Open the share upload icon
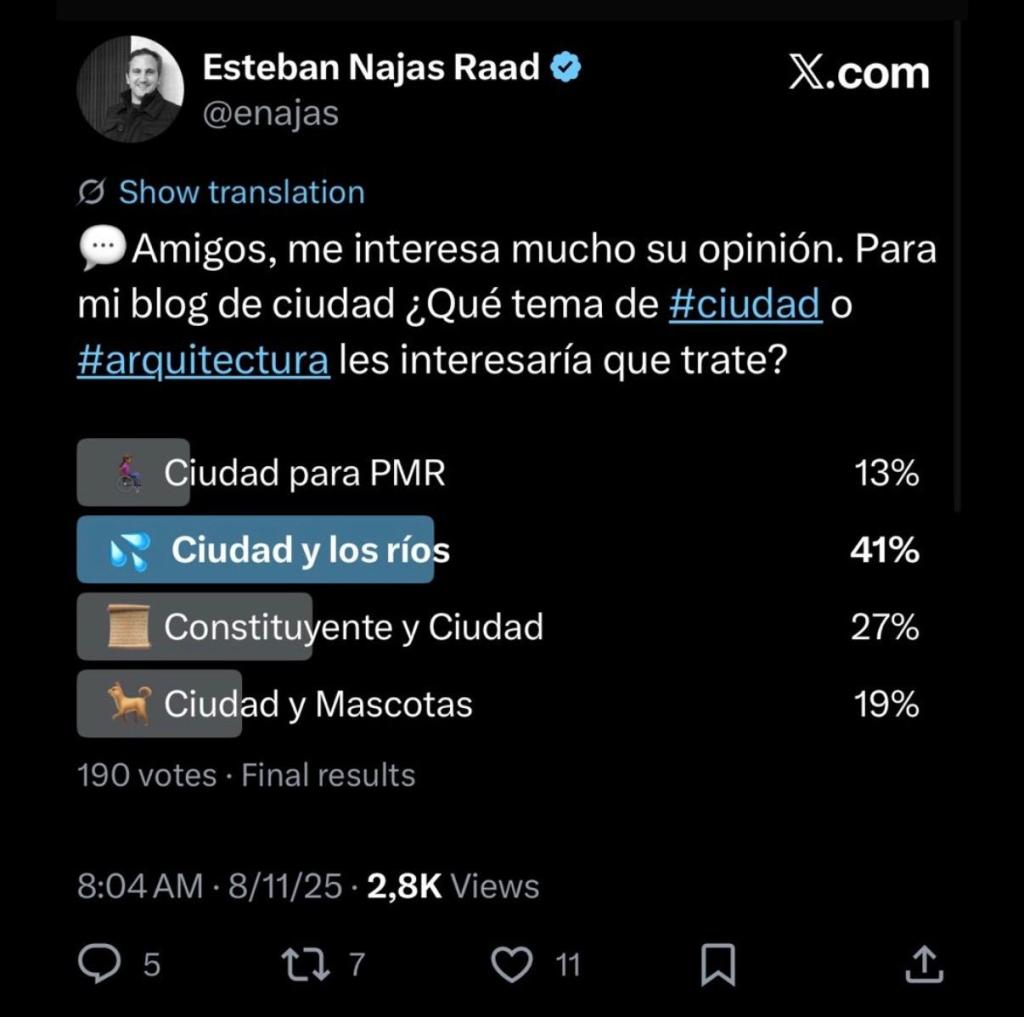This screenshot has width=1024, height=1017. click(924, 964)
